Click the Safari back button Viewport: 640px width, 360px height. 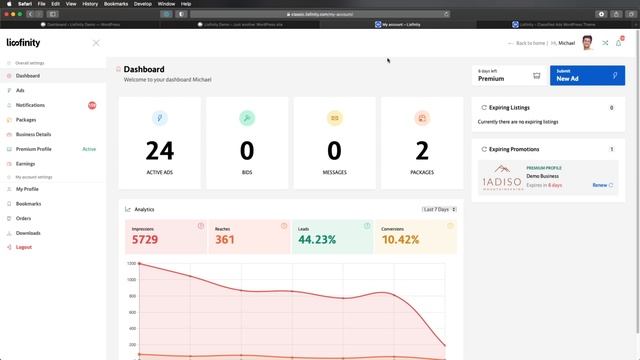pos(30,14)
